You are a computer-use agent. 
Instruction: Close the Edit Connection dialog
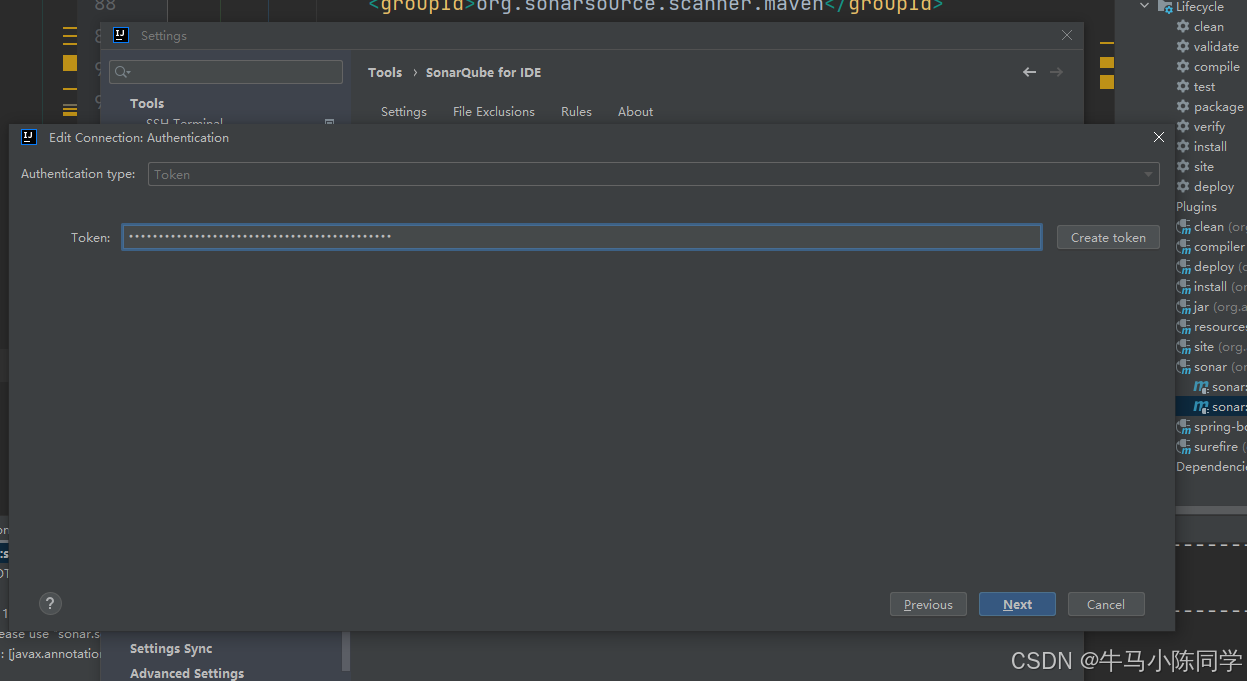pyautogui.click(x=1159, y=137)
